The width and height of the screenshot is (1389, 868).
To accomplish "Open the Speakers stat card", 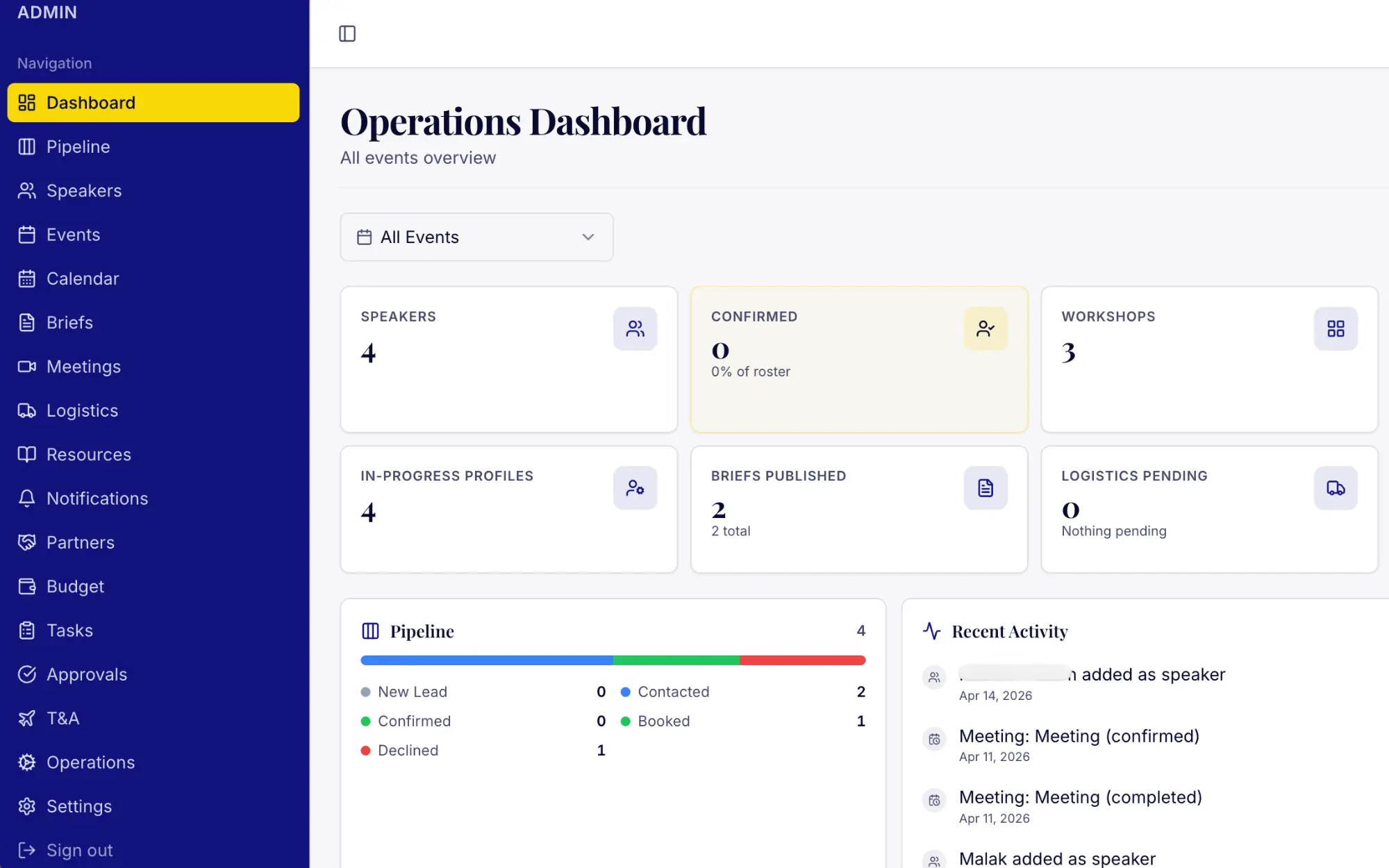I will [x=509, y=360].
